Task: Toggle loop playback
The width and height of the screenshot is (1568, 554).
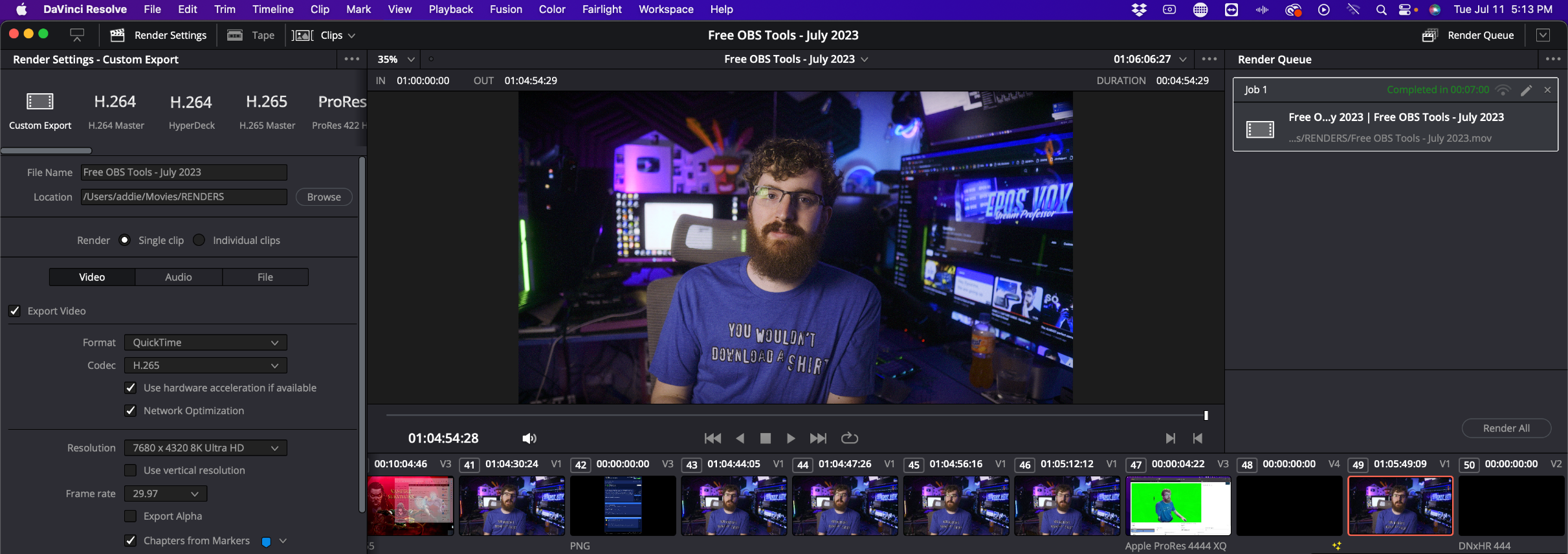Action: (x=849, y=438)
